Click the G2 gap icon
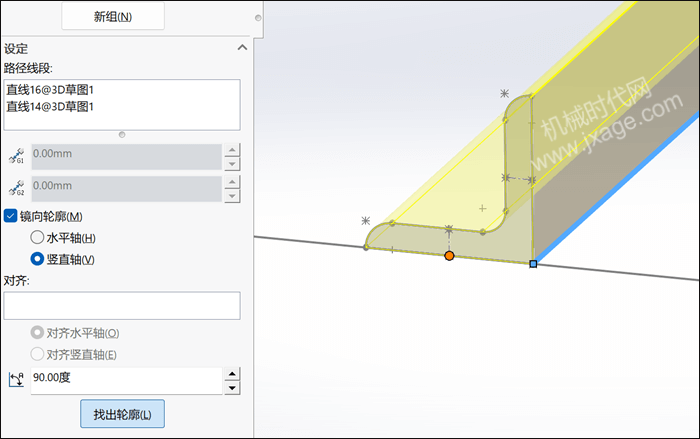Screen dimensions: 700x439 tap(17, 188)
